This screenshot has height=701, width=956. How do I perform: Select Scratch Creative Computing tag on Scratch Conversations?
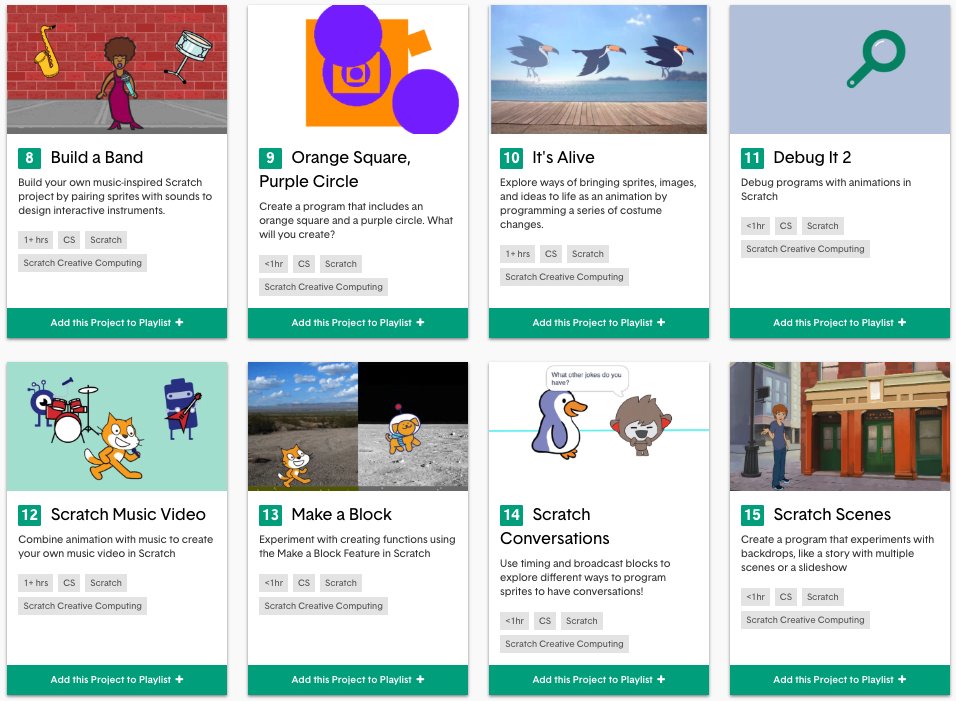point(564,644)
